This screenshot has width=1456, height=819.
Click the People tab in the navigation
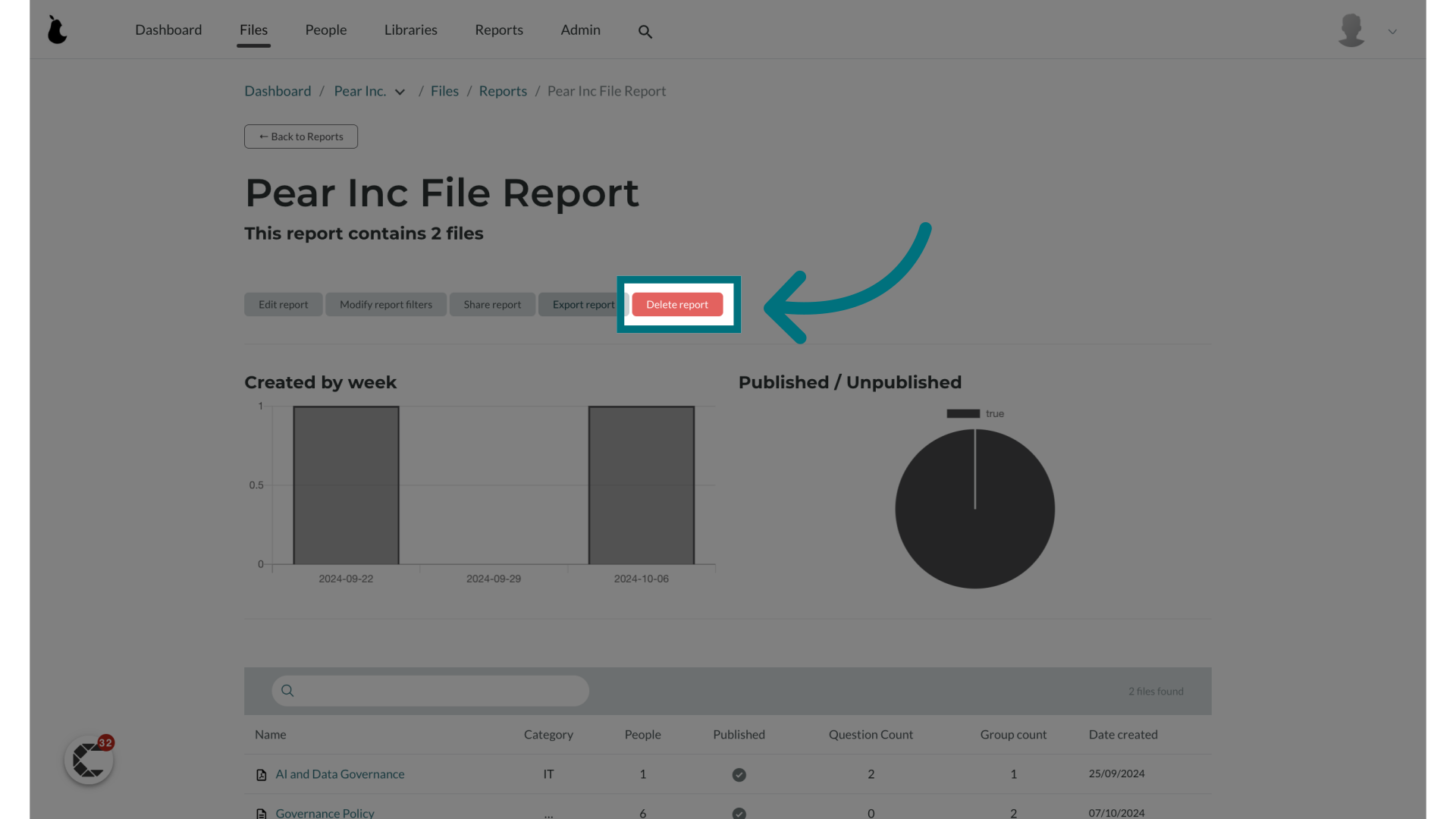[x=326, y=29]
